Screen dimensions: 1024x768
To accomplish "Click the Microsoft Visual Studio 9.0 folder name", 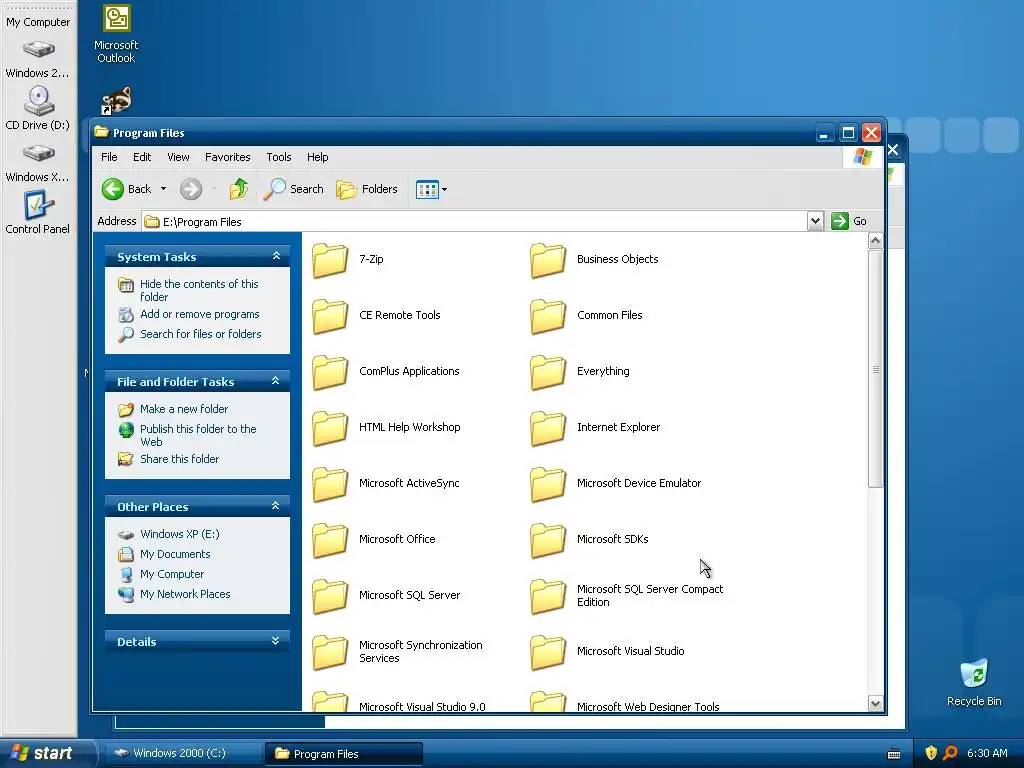I will [x=422, y=707].
